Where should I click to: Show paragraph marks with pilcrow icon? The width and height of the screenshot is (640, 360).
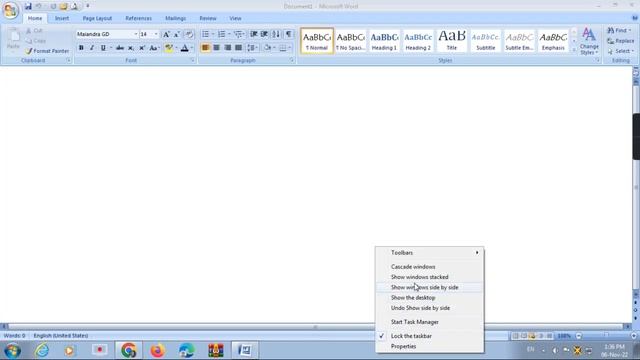click(289, 34)
